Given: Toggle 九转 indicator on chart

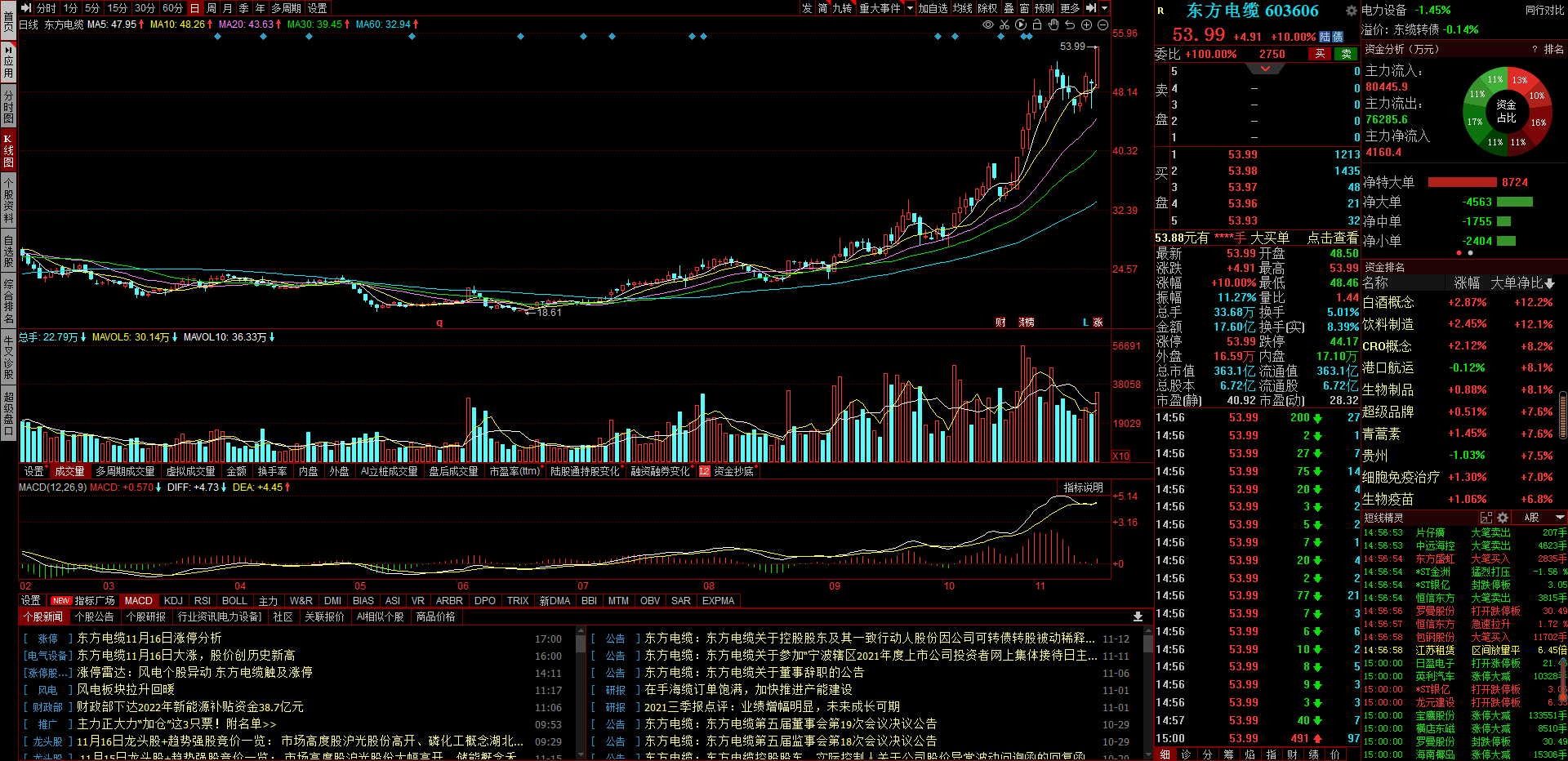Looking at the screenshot, I should (842, 8).
